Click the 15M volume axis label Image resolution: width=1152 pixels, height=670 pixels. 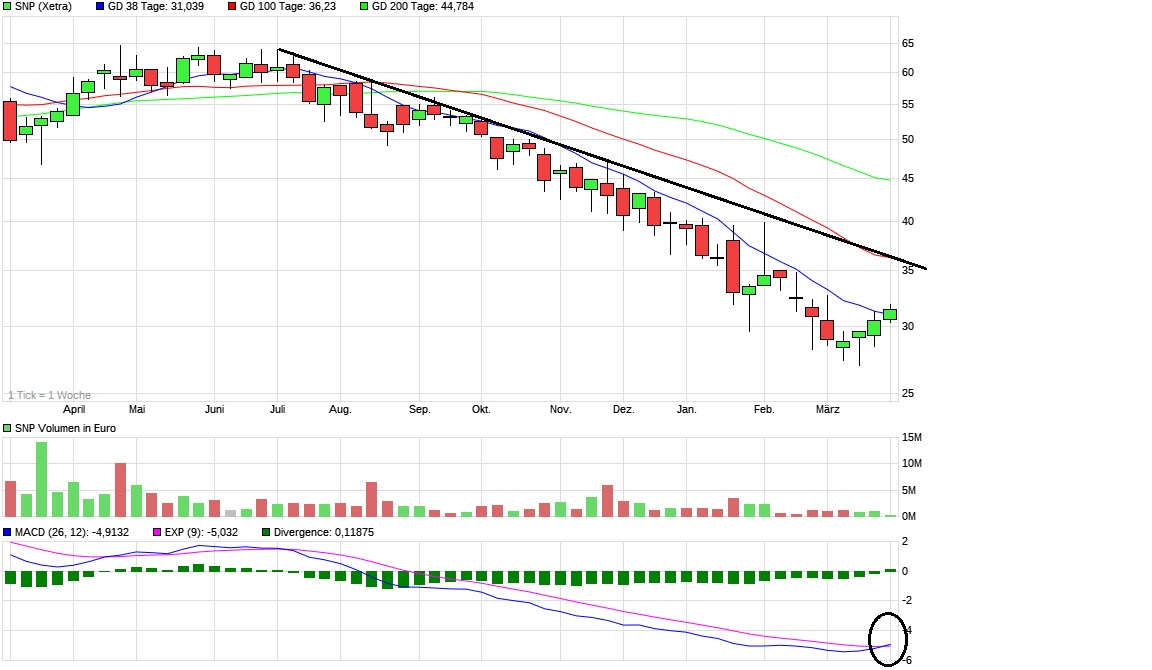pos(910,437)
